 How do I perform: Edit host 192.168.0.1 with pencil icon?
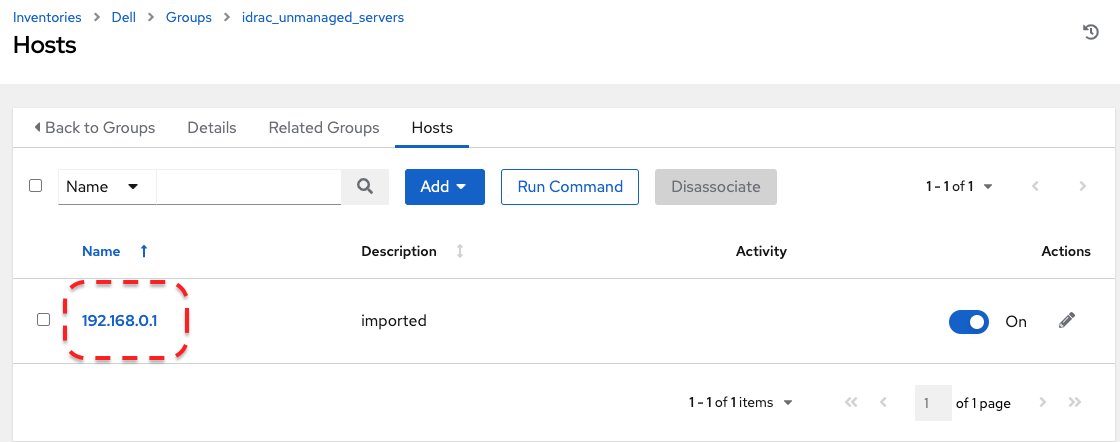pos(1067,321)
